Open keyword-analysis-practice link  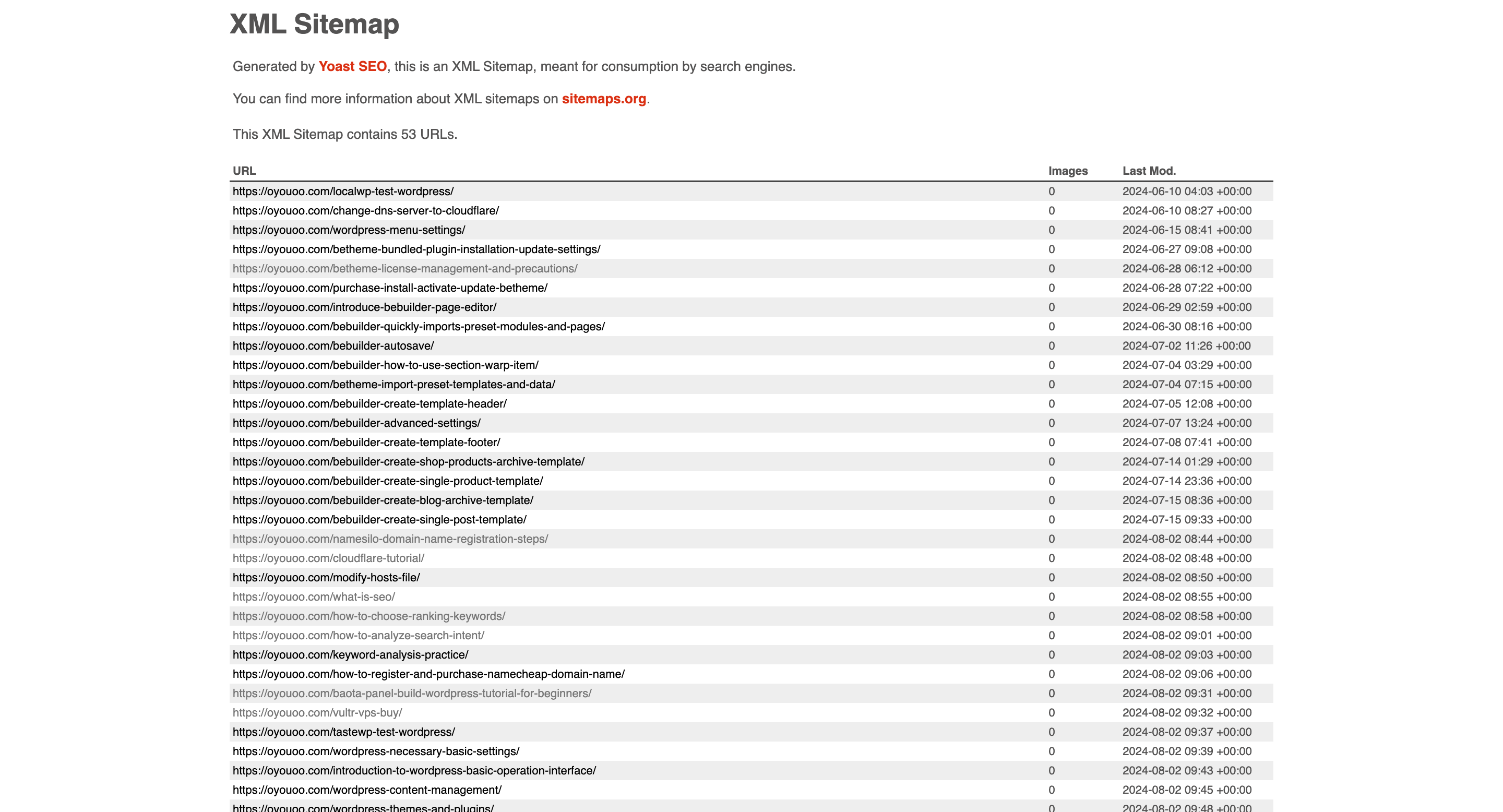pyautogui.click(x=351, y=654)
